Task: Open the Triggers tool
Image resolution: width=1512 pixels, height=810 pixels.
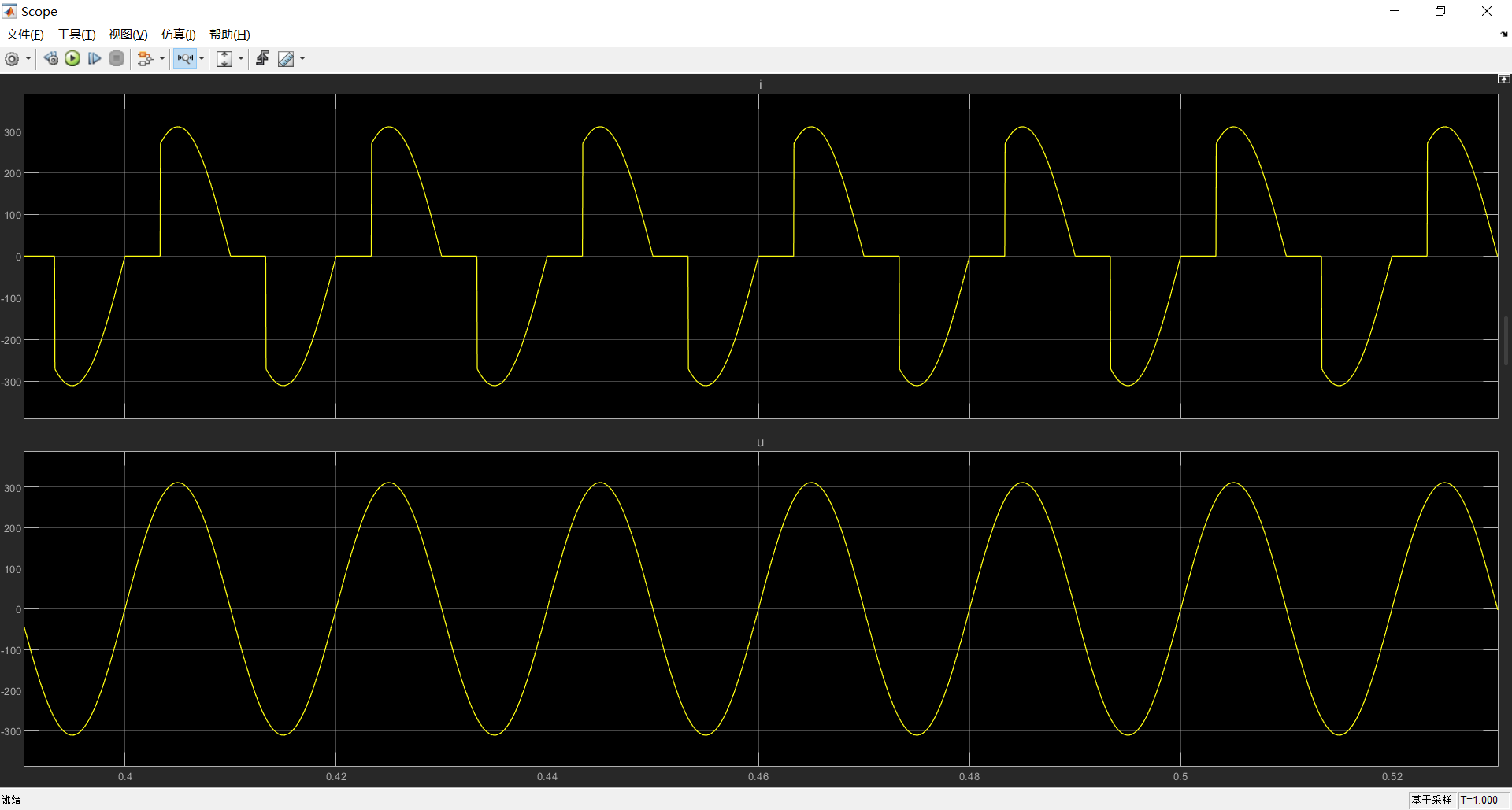Action: pyautogui.click(x=262, y=59)
